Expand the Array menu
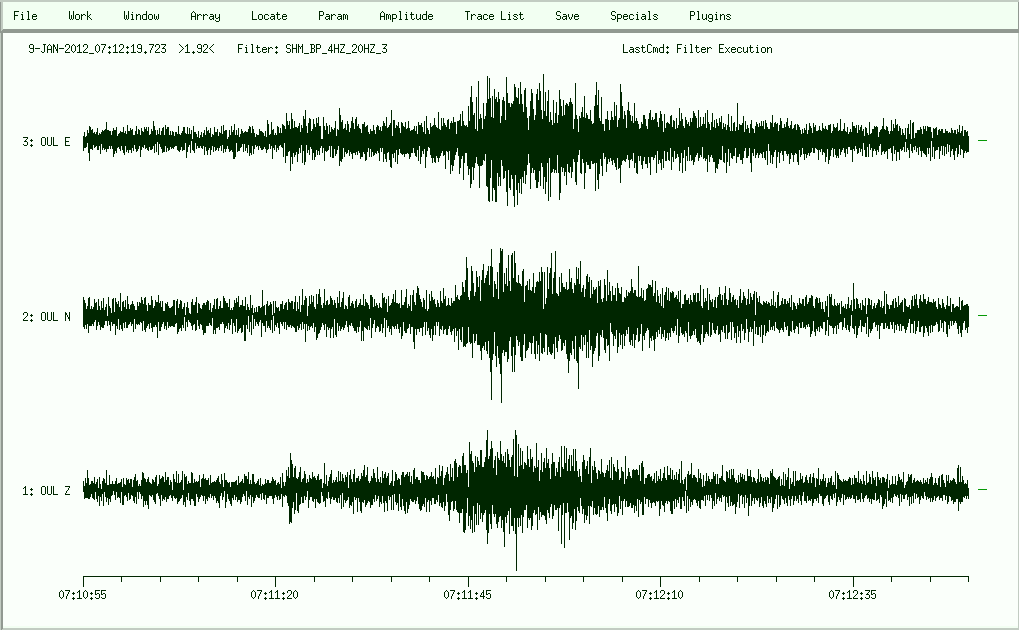Image resolution: width=1019 pixels, height=630 pixels. tap(205, 16)
